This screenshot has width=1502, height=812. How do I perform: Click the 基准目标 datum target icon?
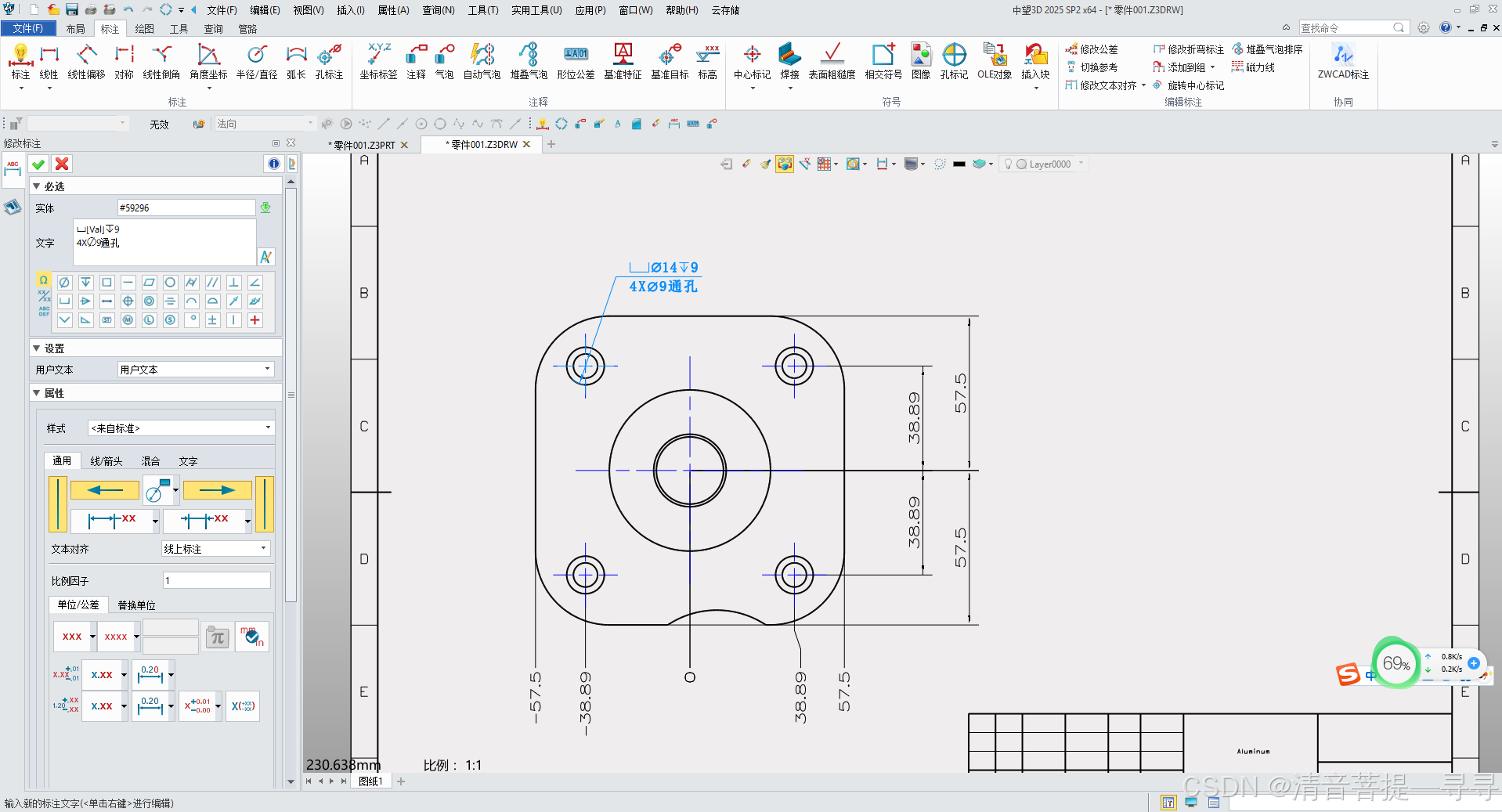click(x=670, y=62)
